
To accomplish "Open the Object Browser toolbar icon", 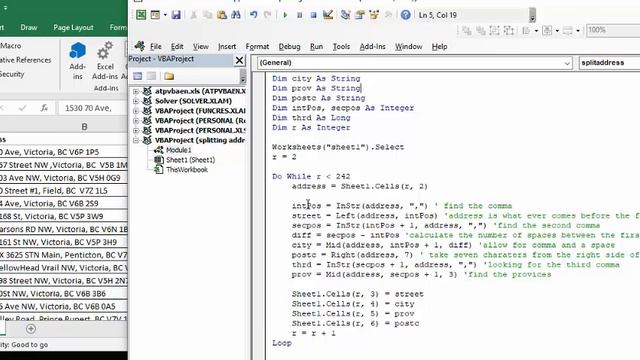I will pyautogui.click(x=374, y=15).
